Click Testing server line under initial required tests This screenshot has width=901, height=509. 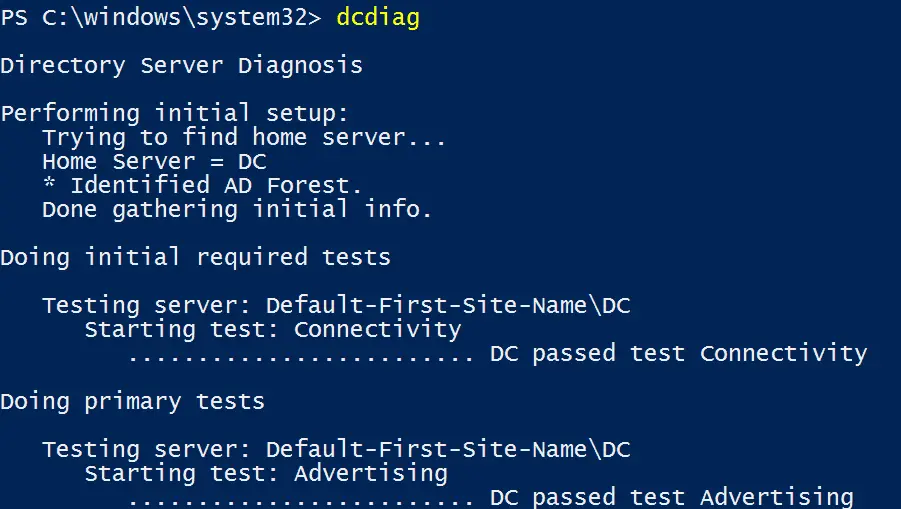[336, 305]
